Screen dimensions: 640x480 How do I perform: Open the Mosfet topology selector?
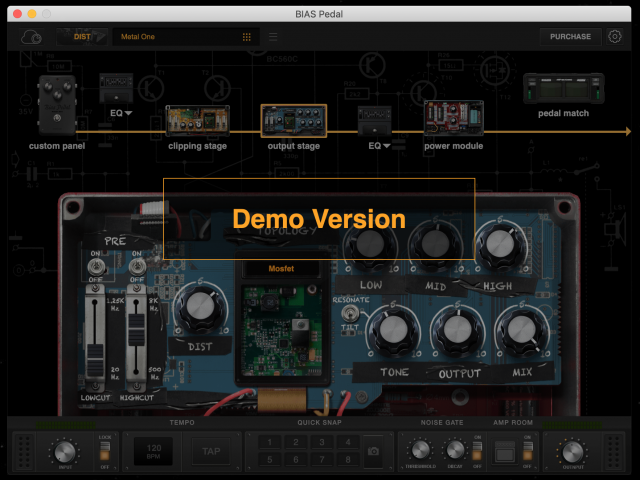[281, 269]
